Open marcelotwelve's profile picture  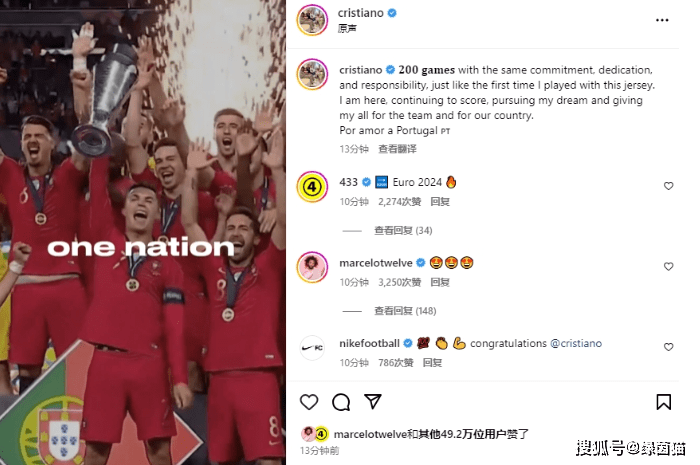click(x=312, y=267)
